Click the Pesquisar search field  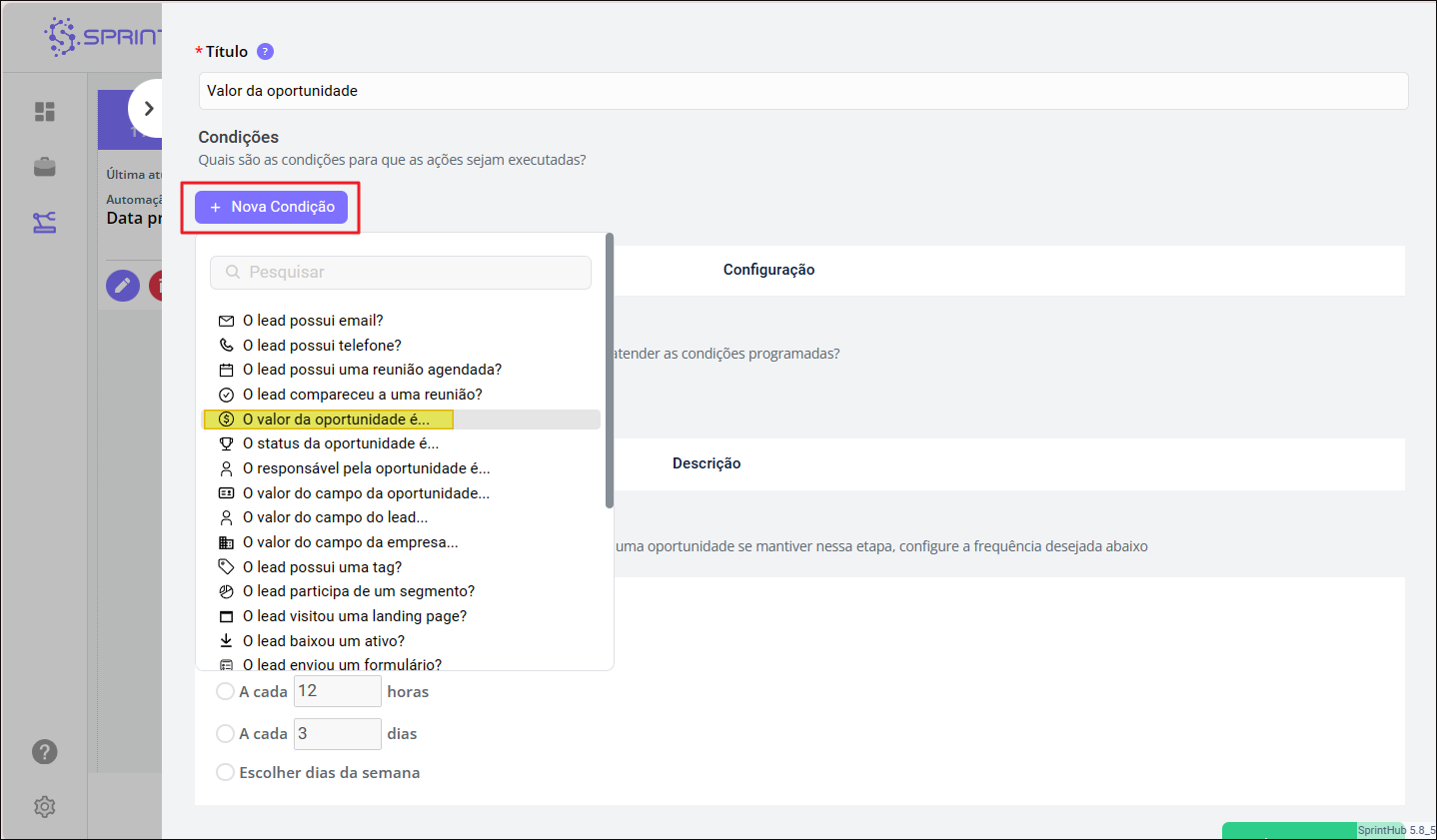(x=401, y=273)
